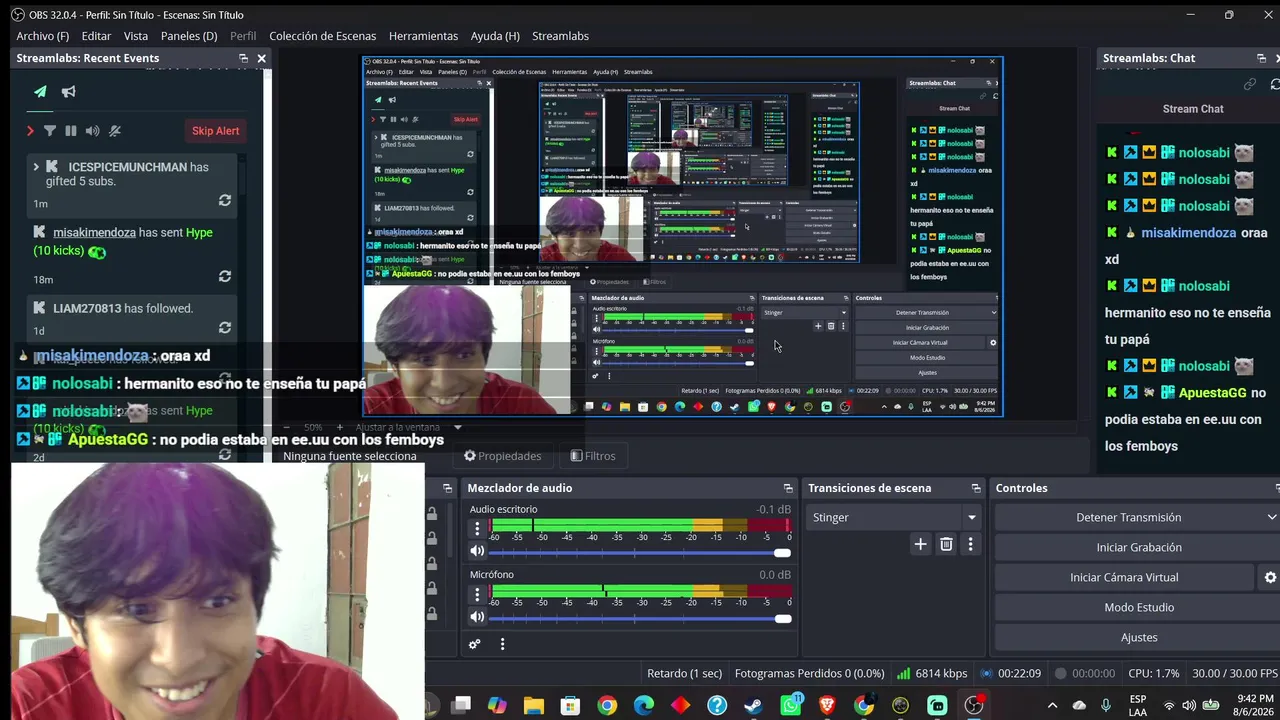Toggle the crossed-out alerts mute icon
1280x720 pixels.
coord(115,131)
